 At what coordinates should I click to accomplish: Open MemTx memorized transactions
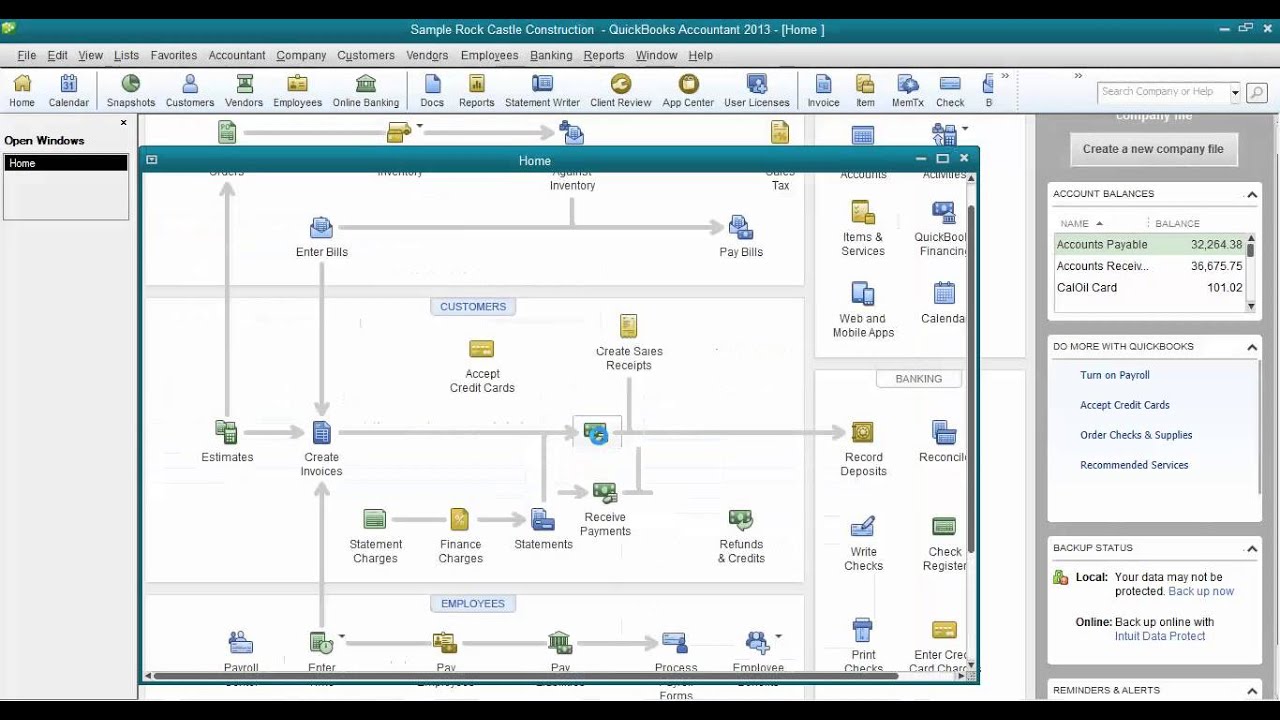pyautogui.click(x=908, y=90)
